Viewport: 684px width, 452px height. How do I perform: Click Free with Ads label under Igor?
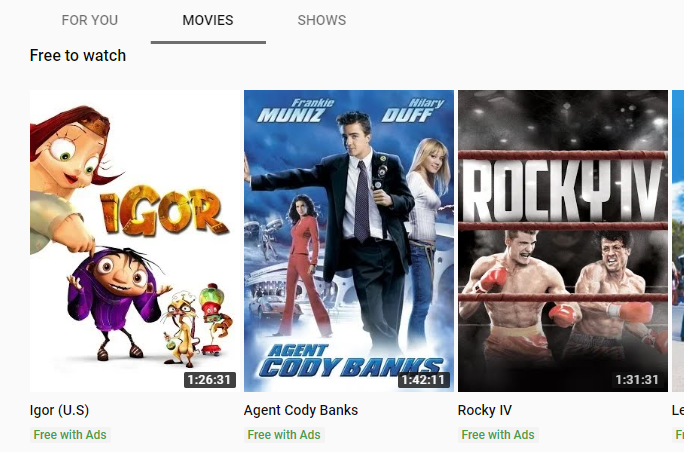(70, 435)
